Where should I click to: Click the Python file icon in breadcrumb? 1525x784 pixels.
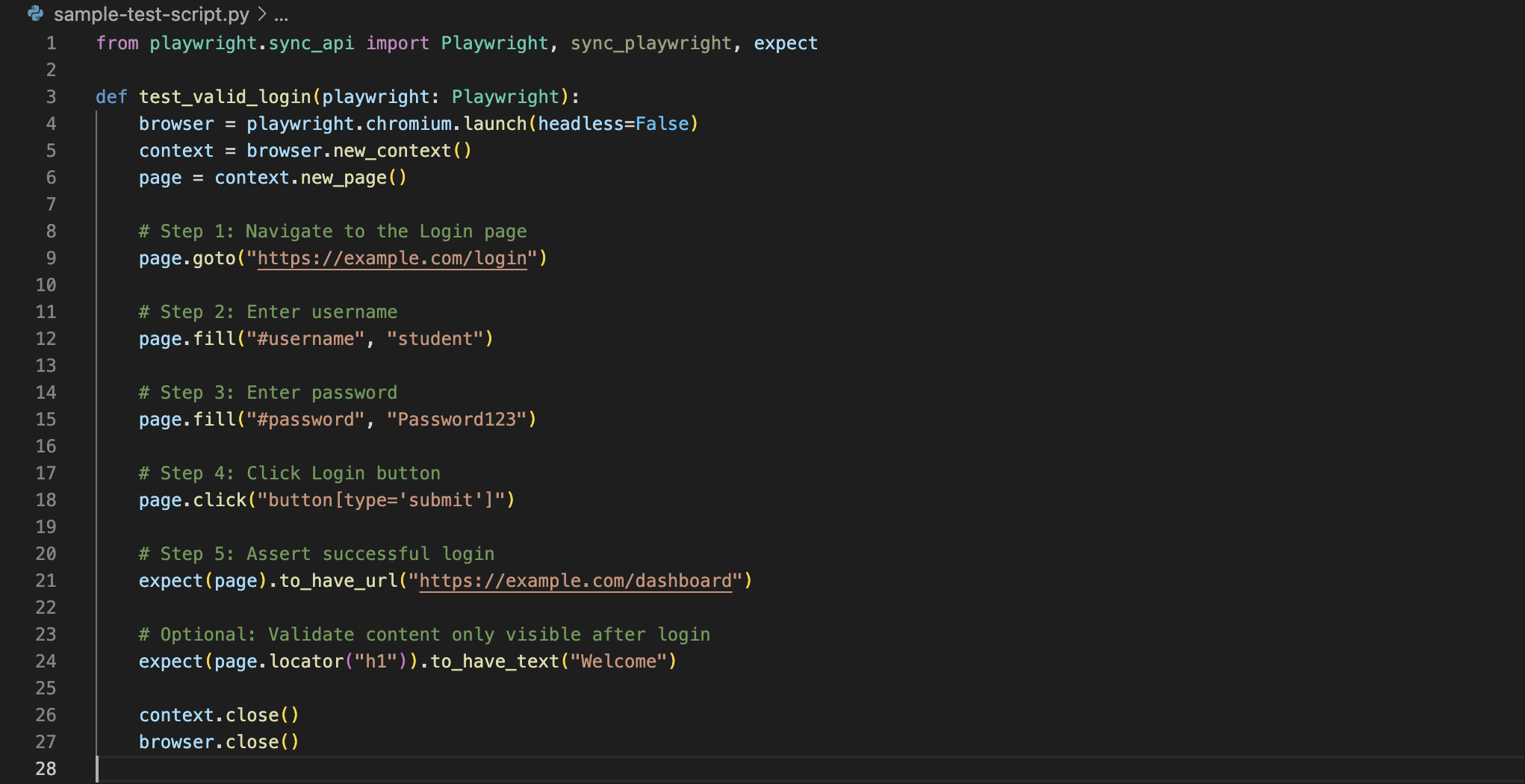pos(35,13)
